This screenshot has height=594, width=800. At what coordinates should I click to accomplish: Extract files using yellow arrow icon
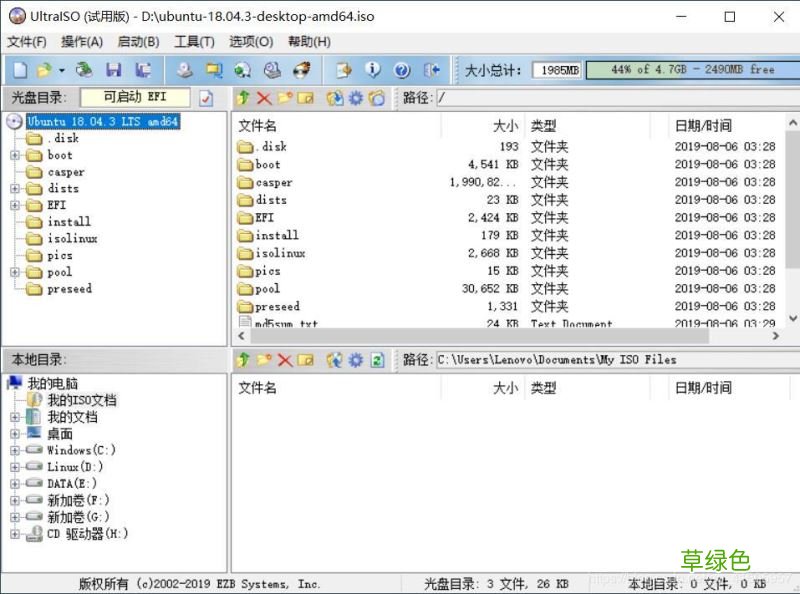tap(242, 98)
